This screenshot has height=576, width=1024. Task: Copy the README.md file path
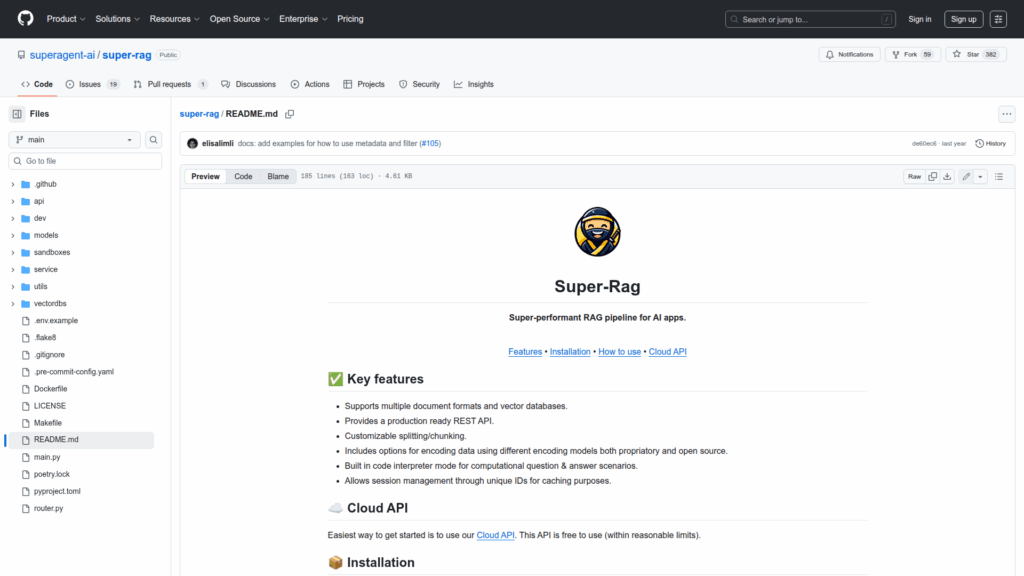[290, 114]
